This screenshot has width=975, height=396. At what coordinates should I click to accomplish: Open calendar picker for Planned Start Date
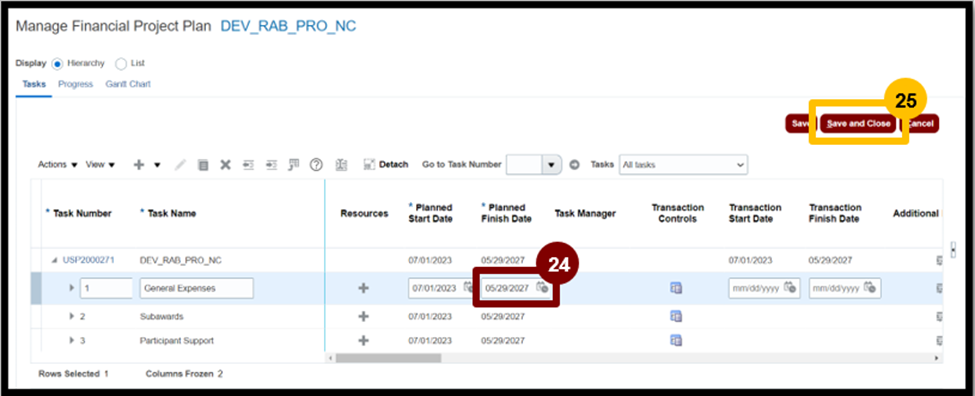click(x=468, y=288)
